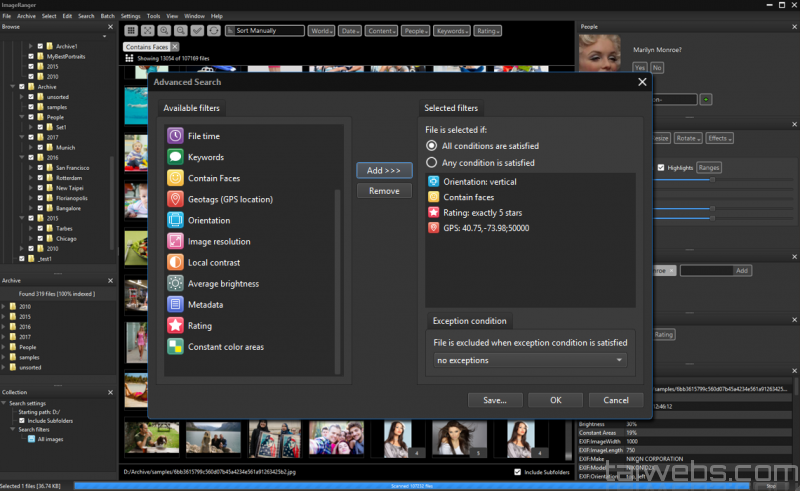The height and width of the screenshot is (491, 800).
Task: Select the Rating star filter icon
Action: click(x=175, y=325)
